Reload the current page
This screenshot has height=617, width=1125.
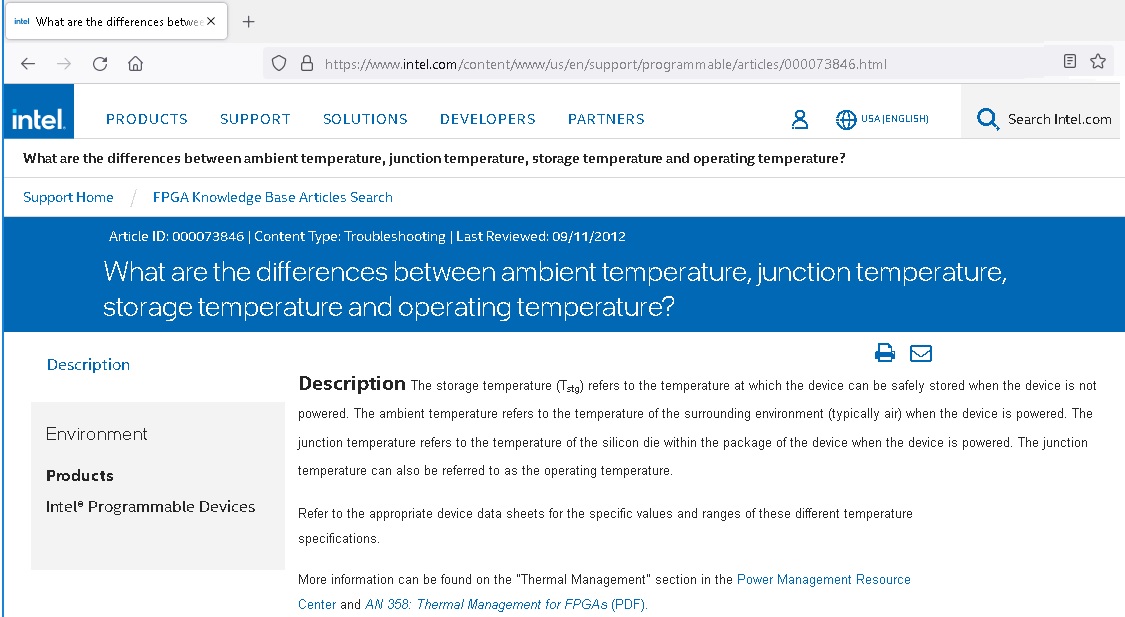(x=100, y=64)
